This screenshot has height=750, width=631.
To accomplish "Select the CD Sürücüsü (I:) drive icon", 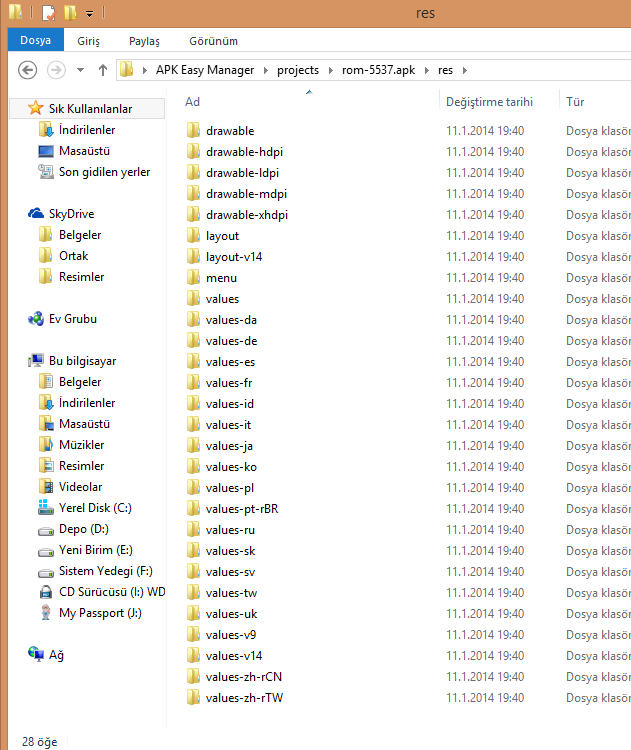I will coord(46,592).
